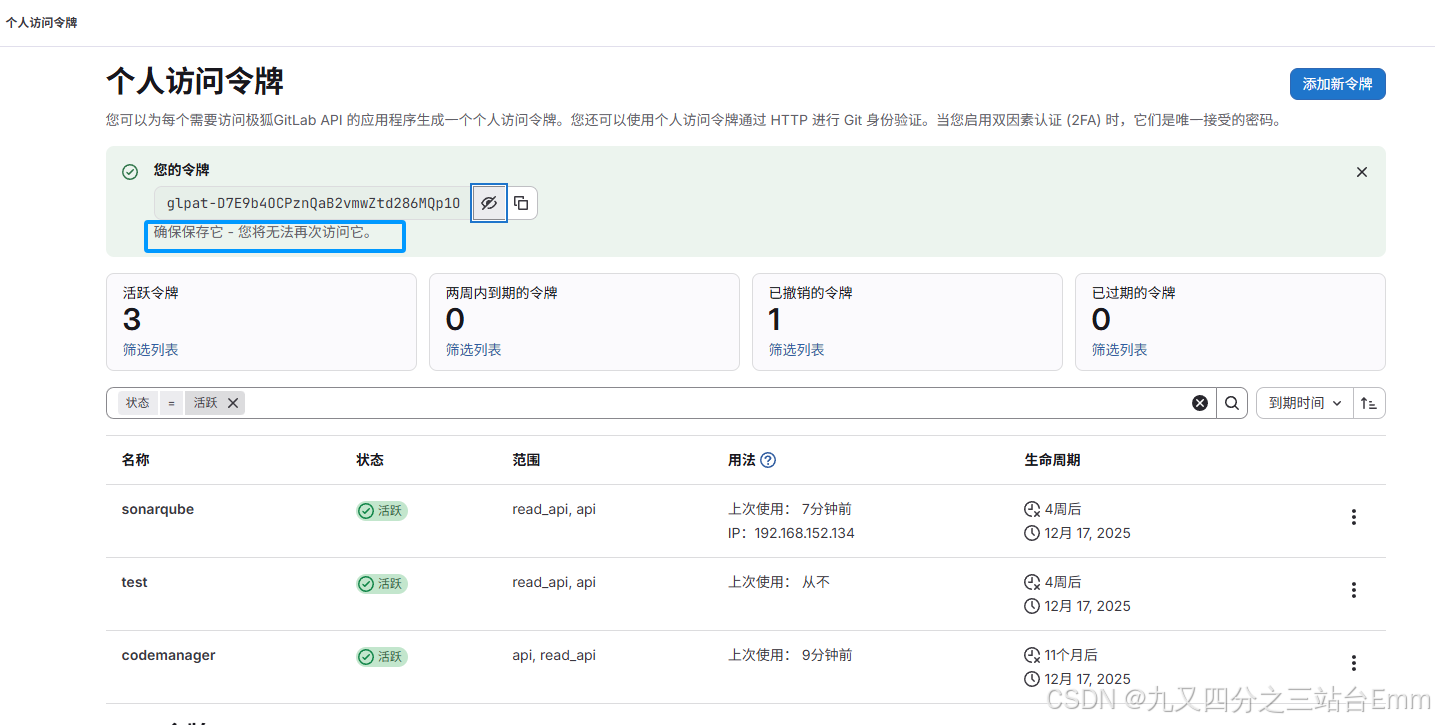Click 上次使用: 7分钟前 text

tap(790, 509)
